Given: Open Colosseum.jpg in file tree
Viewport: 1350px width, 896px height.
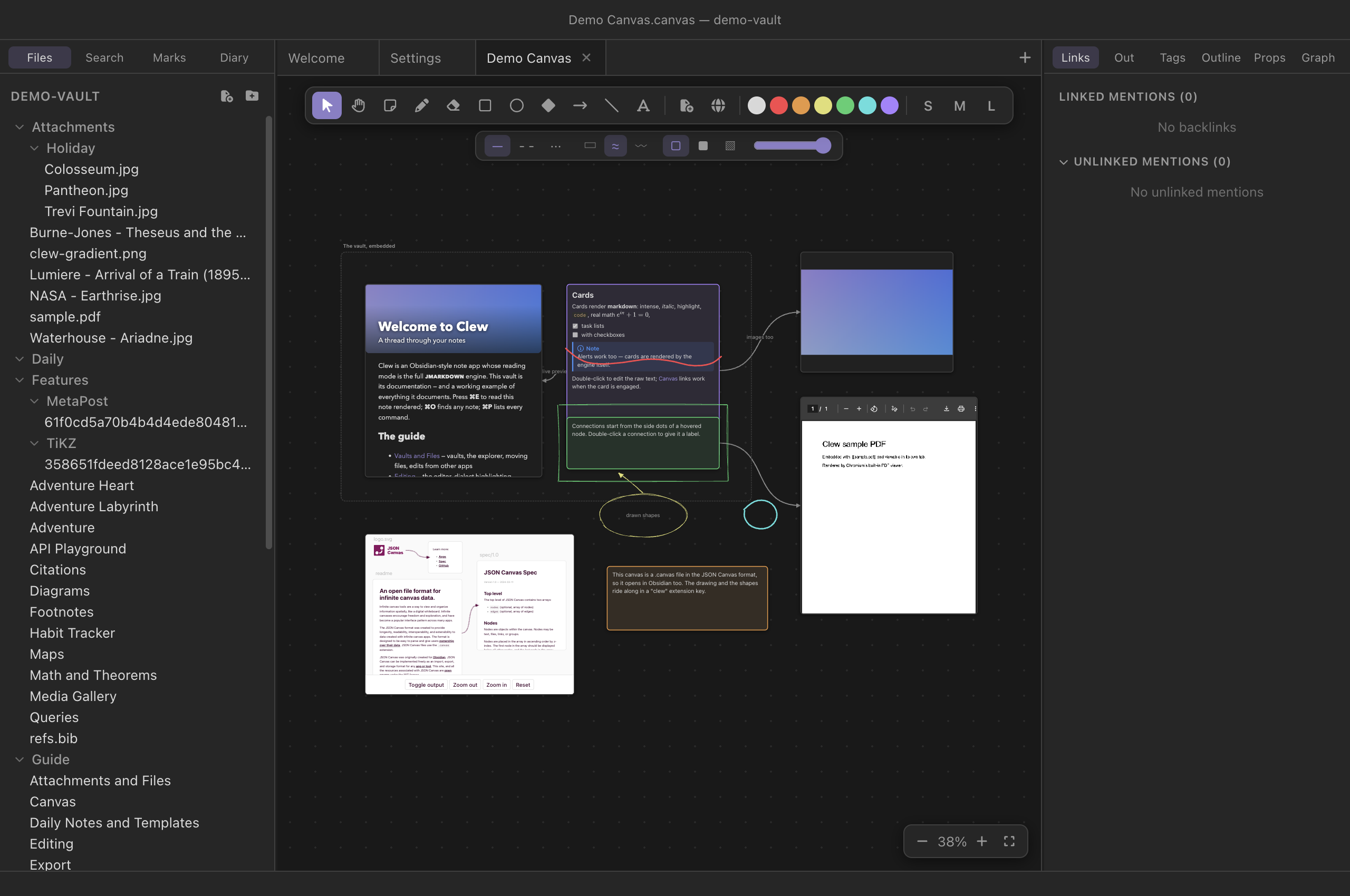Looking at the screenshot, I should click(91, 169).
